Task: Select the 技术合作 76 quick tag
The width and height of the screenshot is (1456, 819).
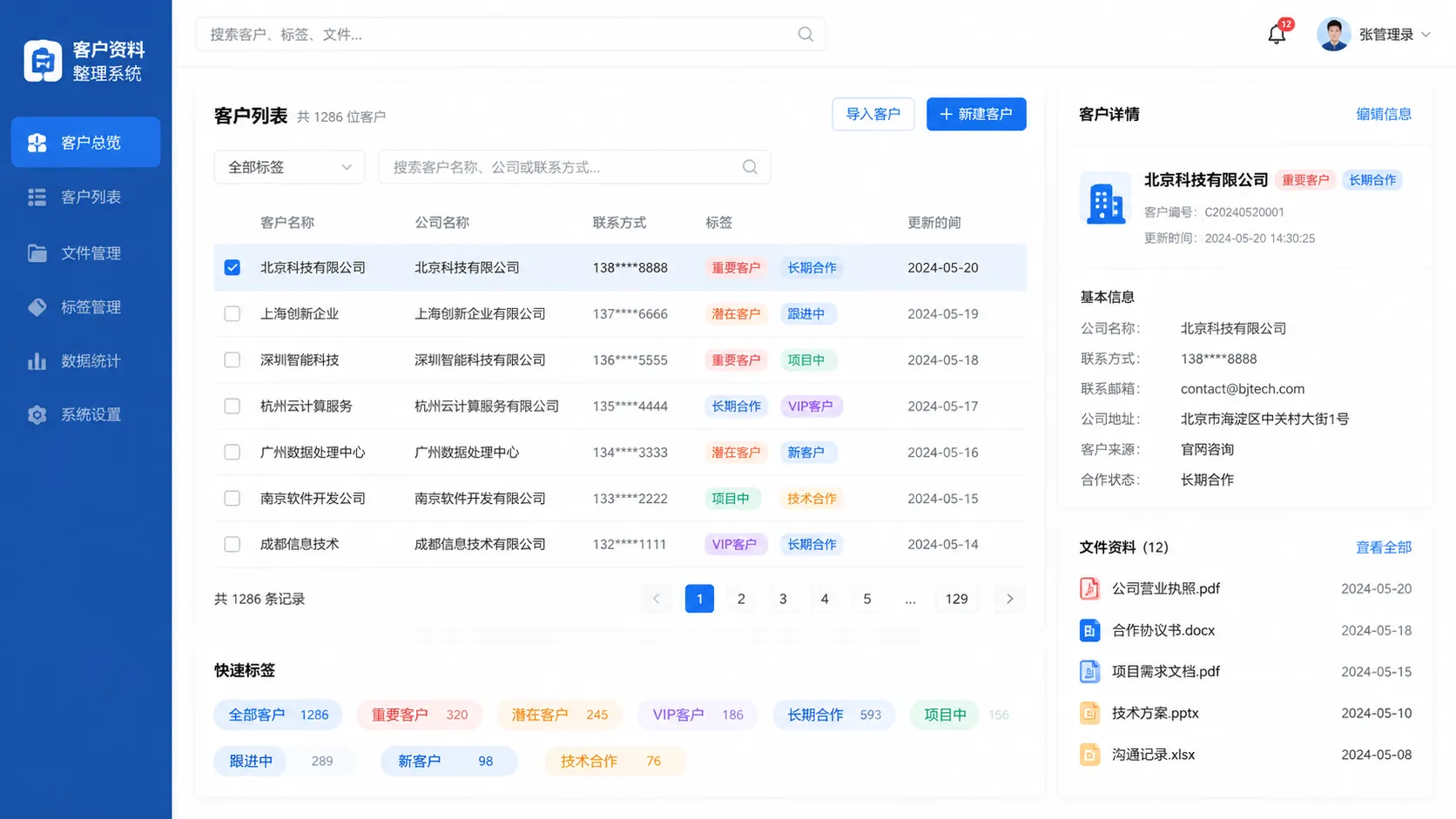Action: click(x=615, y=761)
